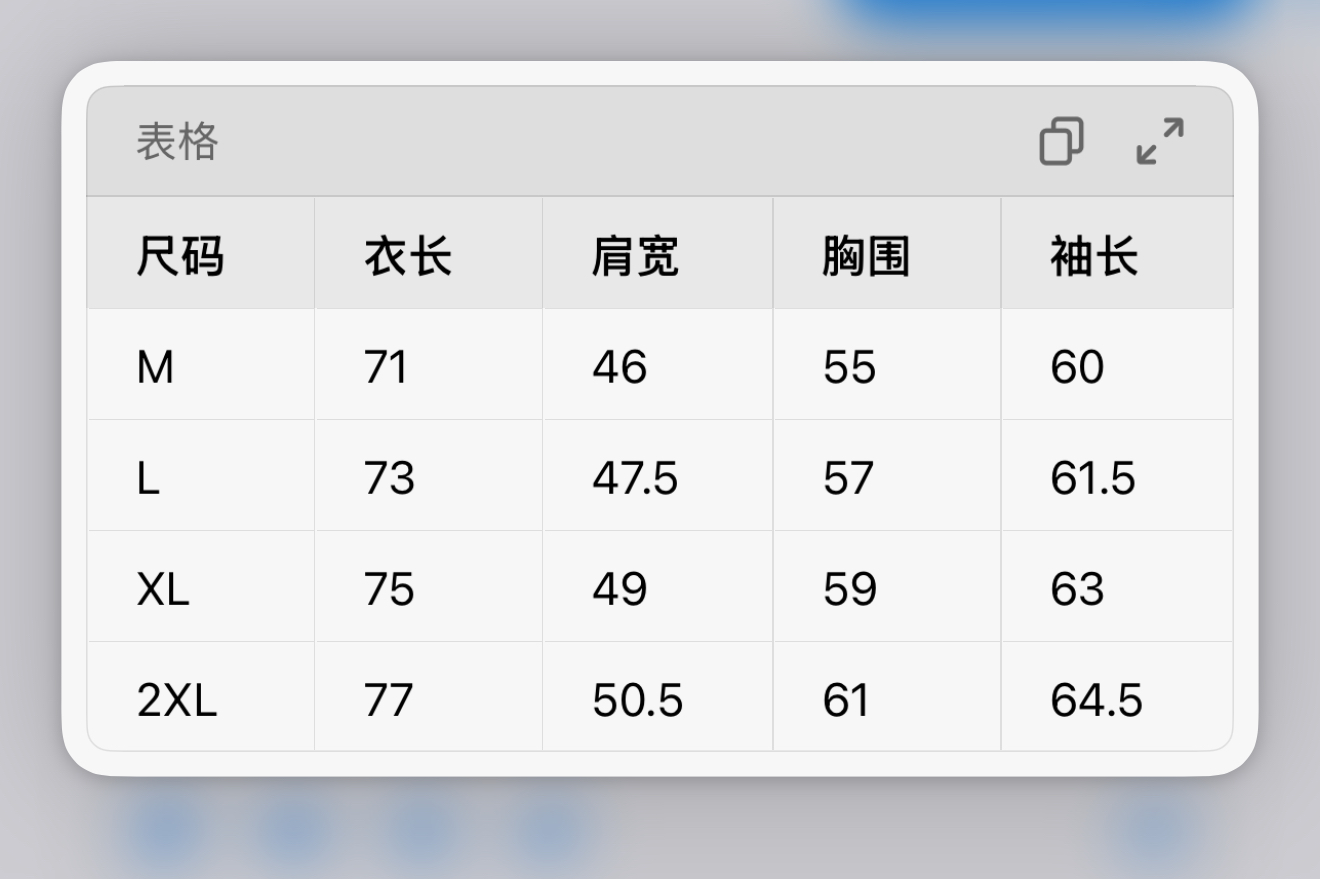This screenshot has width=1320, height=879.
Task: Click sleeve length value 64.5
Action: click(1096, 700)
